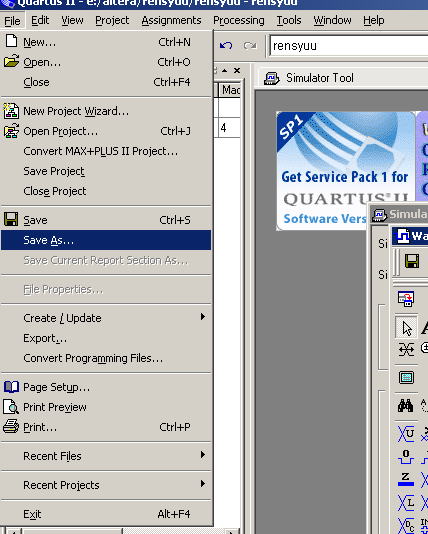Screen dimensions: 428x534
Task: Apply the Uninitialized (U) waveform value
Action: click(406, 434)
